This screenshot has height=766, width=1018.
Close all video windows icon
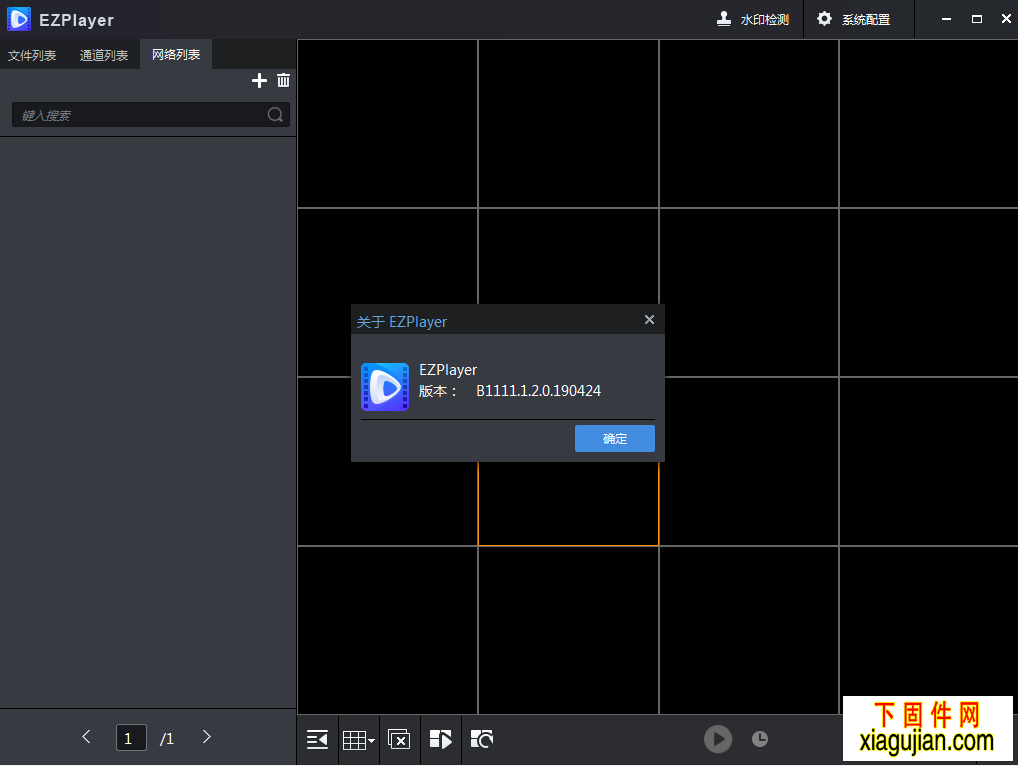399,739
